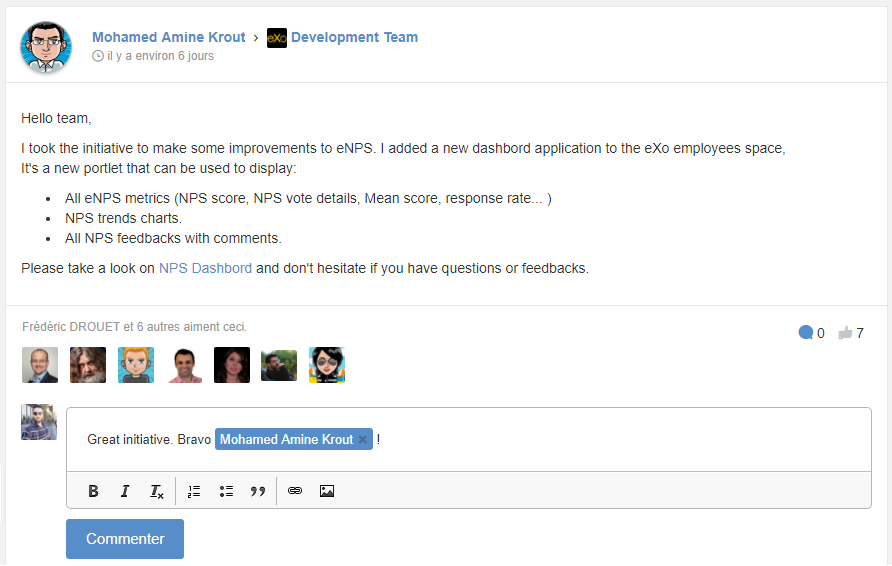
Task: Submit with the Commenter button
Action: tap(125, 539)
